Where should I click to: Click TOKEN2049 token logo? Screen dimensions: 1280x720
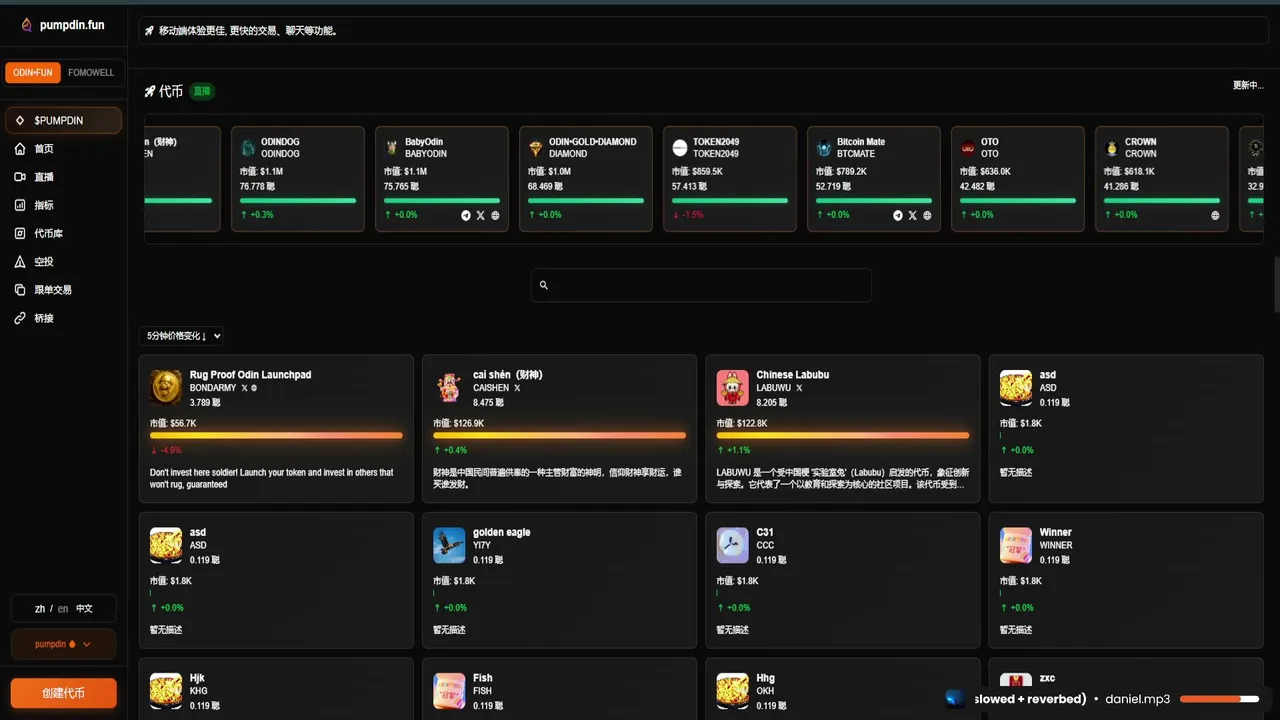coord(680,148)
